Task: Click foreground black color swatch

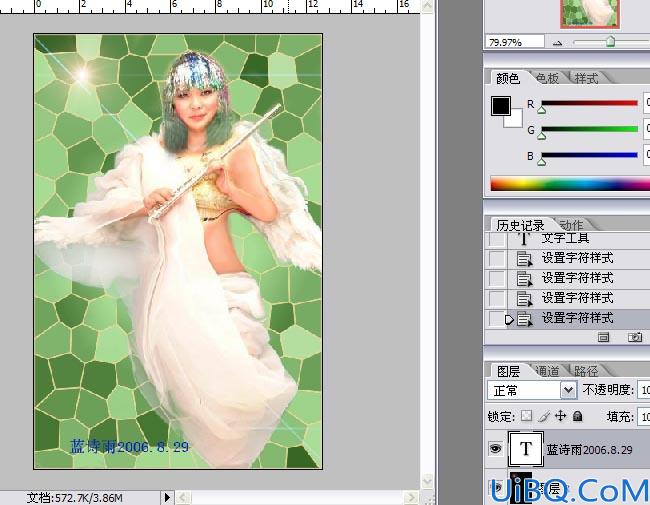Action: (x=500, y=106)
